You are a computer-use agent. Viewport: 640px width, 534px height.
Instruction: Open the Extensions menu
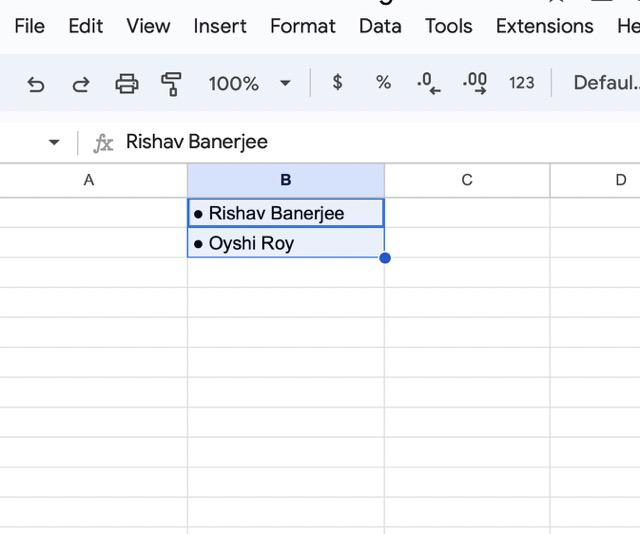[544, 26]
